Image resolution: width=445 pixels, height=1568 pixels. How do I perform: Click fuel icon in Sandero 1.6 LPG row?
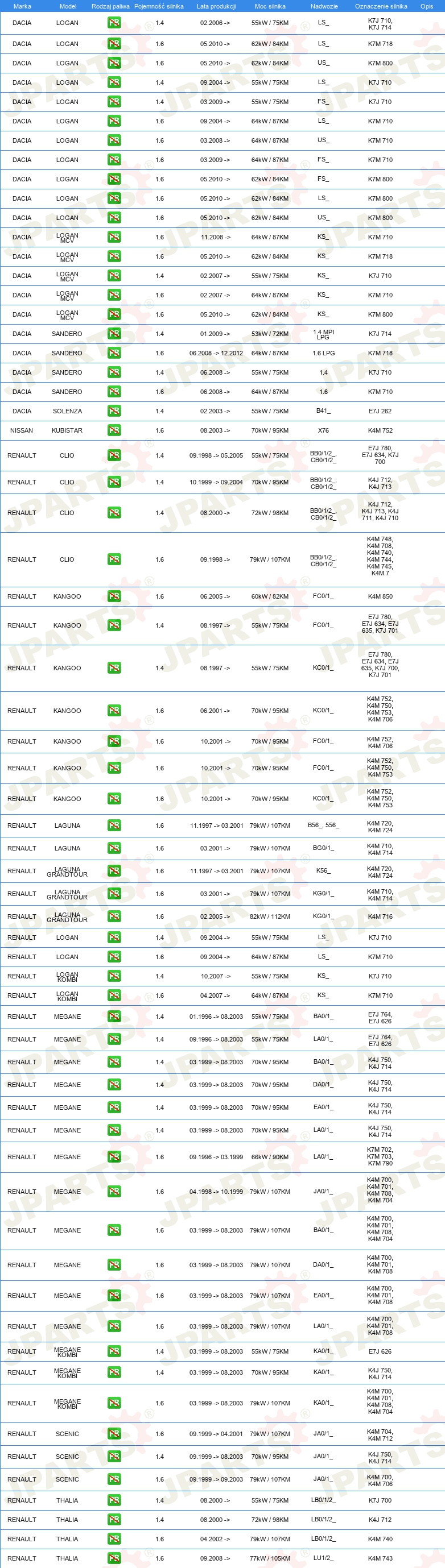[x=114, y=353]
